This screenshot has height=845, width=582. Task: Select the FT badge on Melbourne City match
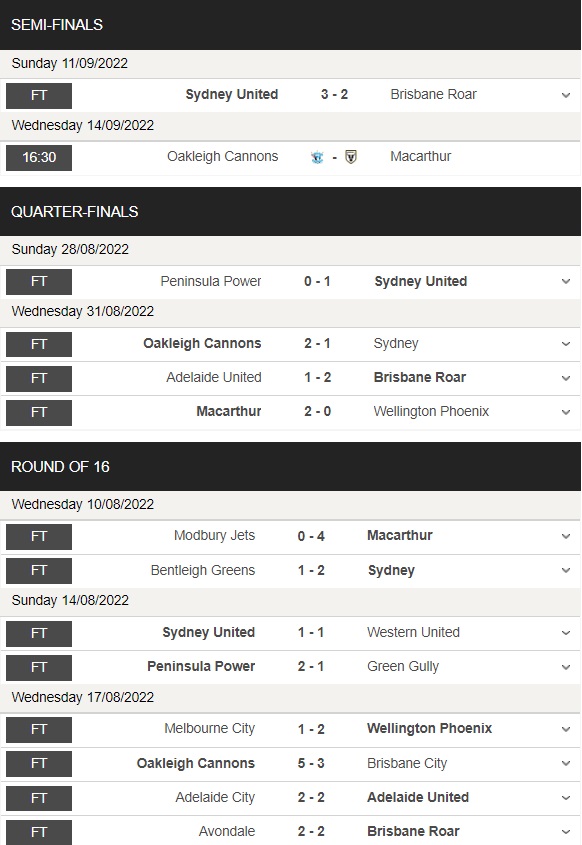pos(38,728)
